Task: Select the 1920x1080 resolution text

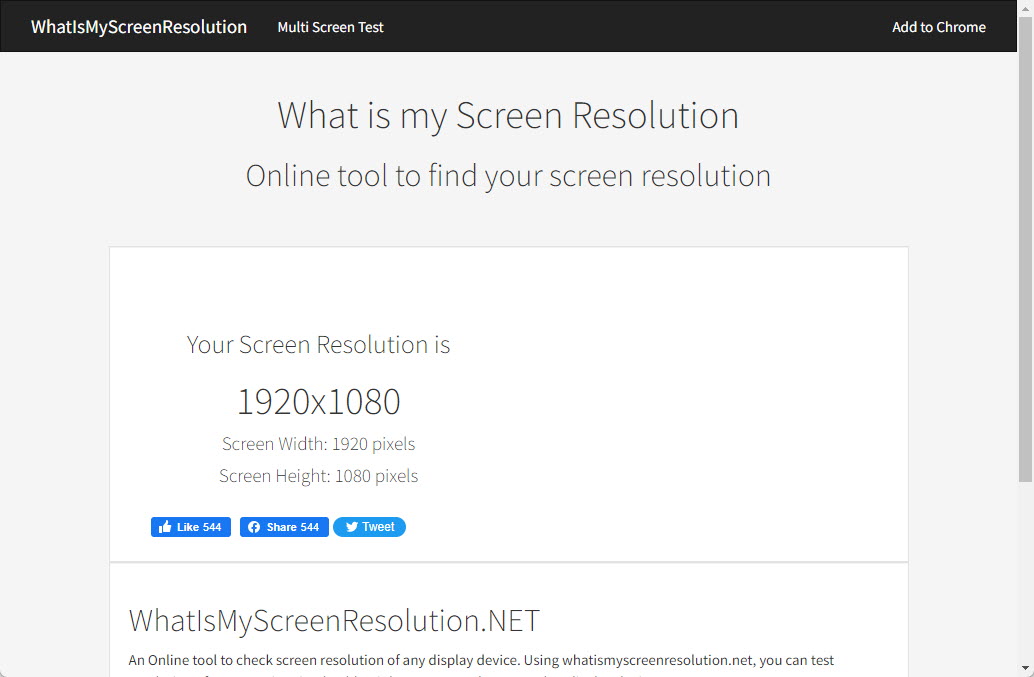Action: tap(319, 401)
